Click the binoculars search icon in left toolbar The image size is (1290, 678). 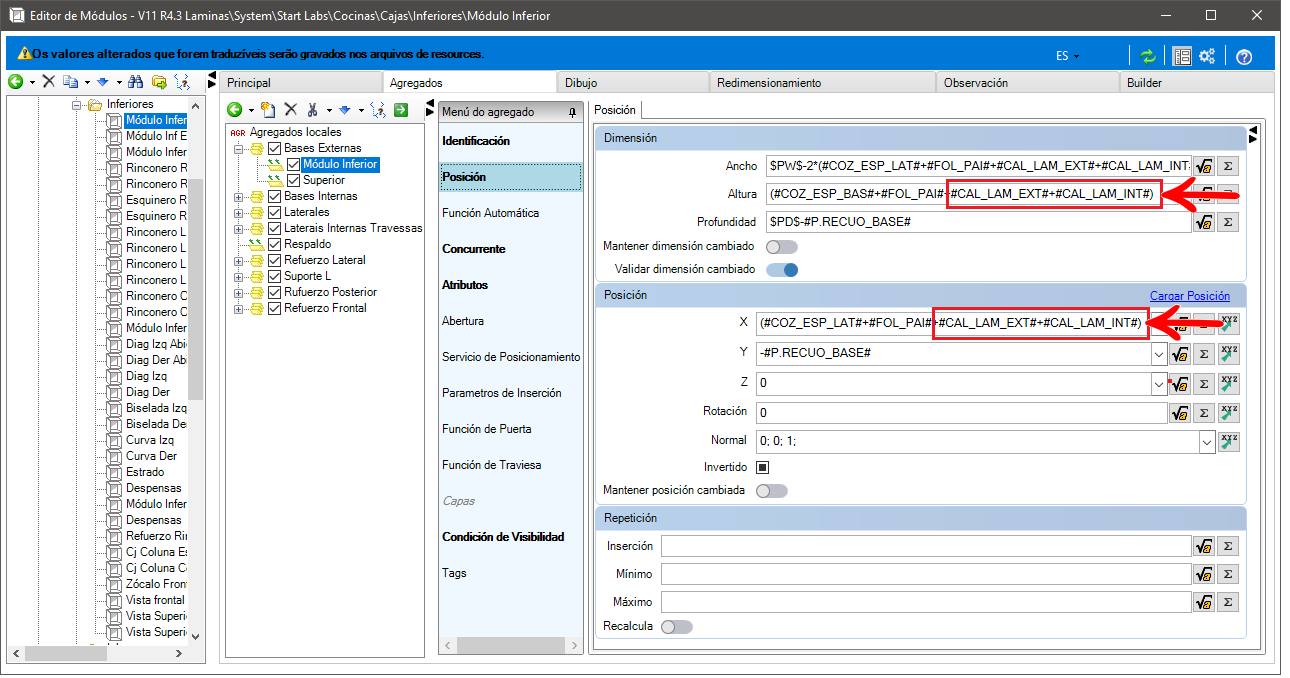pyautogui.click(x=136, y=81)
